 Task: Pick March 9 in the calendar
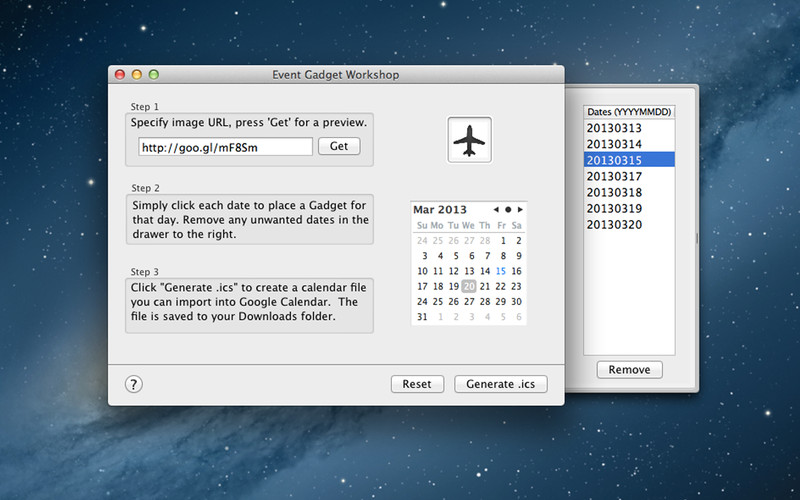tap(518, 256)
